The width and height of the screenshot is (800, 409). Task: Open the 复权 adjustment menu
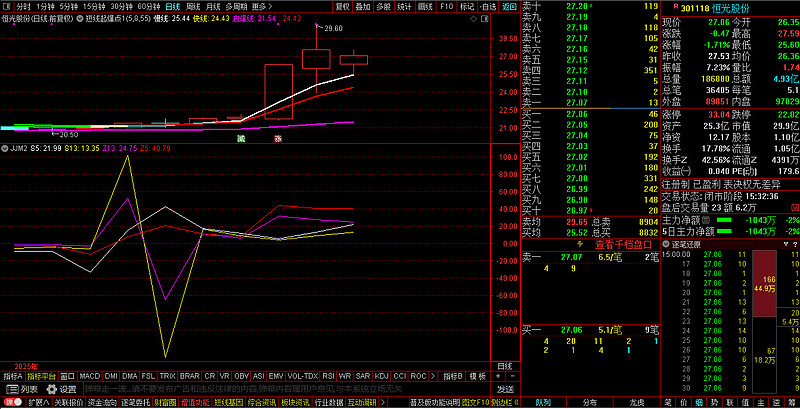click(x=342, y=7)
